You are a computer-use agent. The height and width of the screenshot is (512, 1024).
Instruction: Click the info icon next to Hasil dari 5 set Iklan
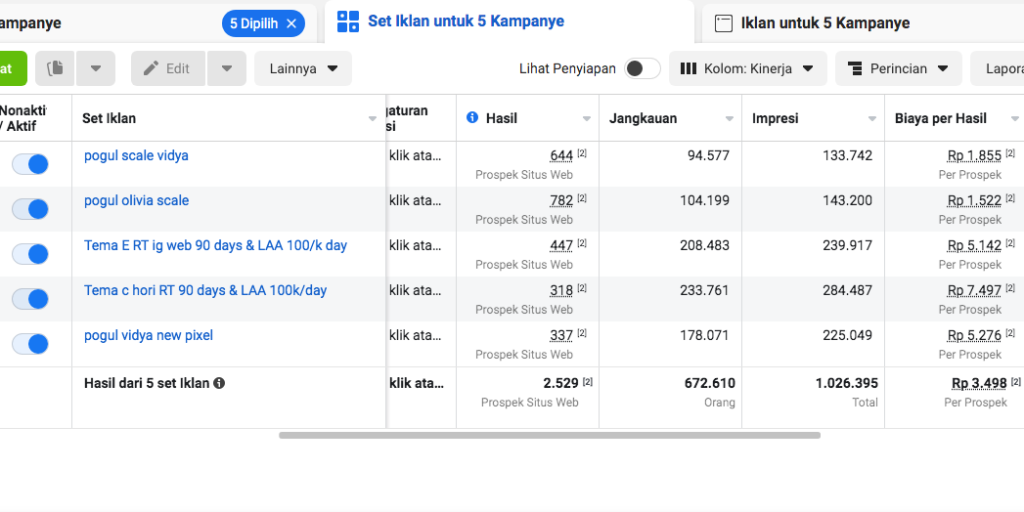click(219, 383)
